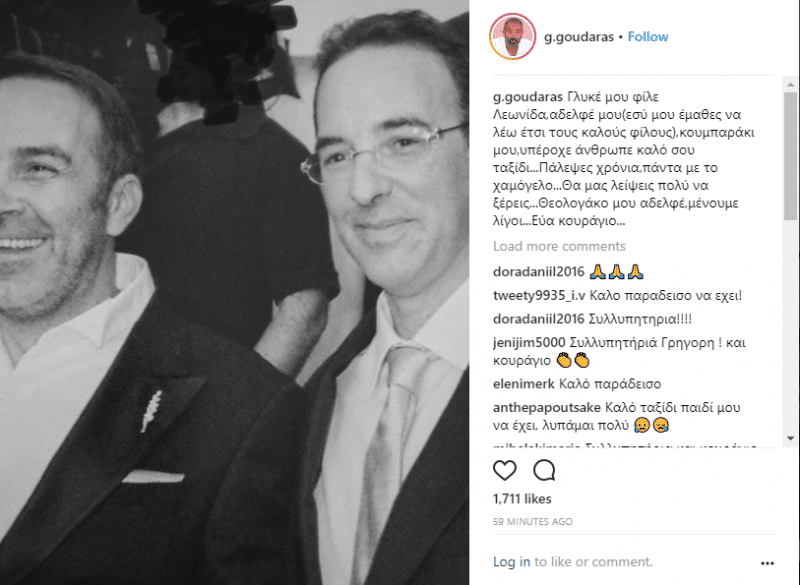
Task: Open the 59 minutes ago timestamp
Action: click(533, 522)
